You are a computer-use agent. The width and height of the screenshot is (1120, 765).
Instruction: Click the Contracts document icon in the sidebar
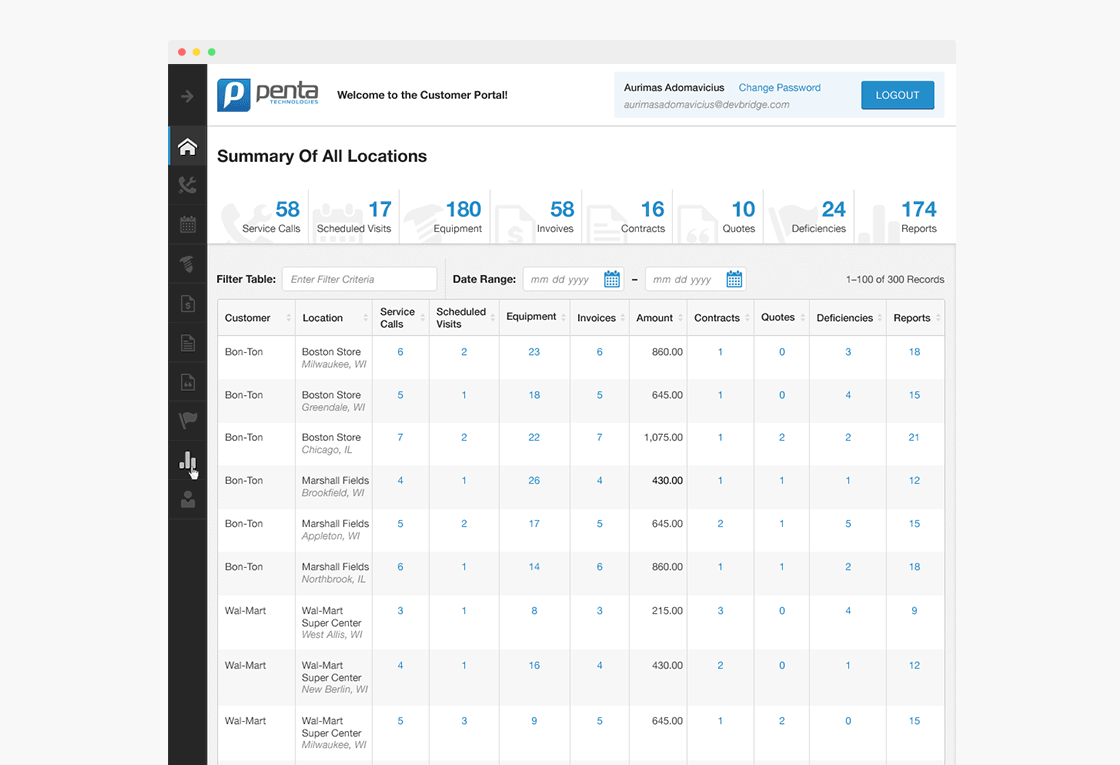187,342
